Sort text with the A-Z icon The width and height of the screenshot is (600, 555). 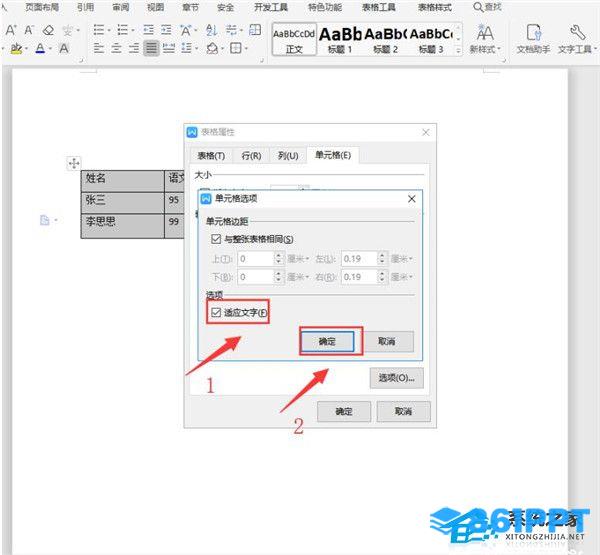pyautogui.click(x=212, y=30)
